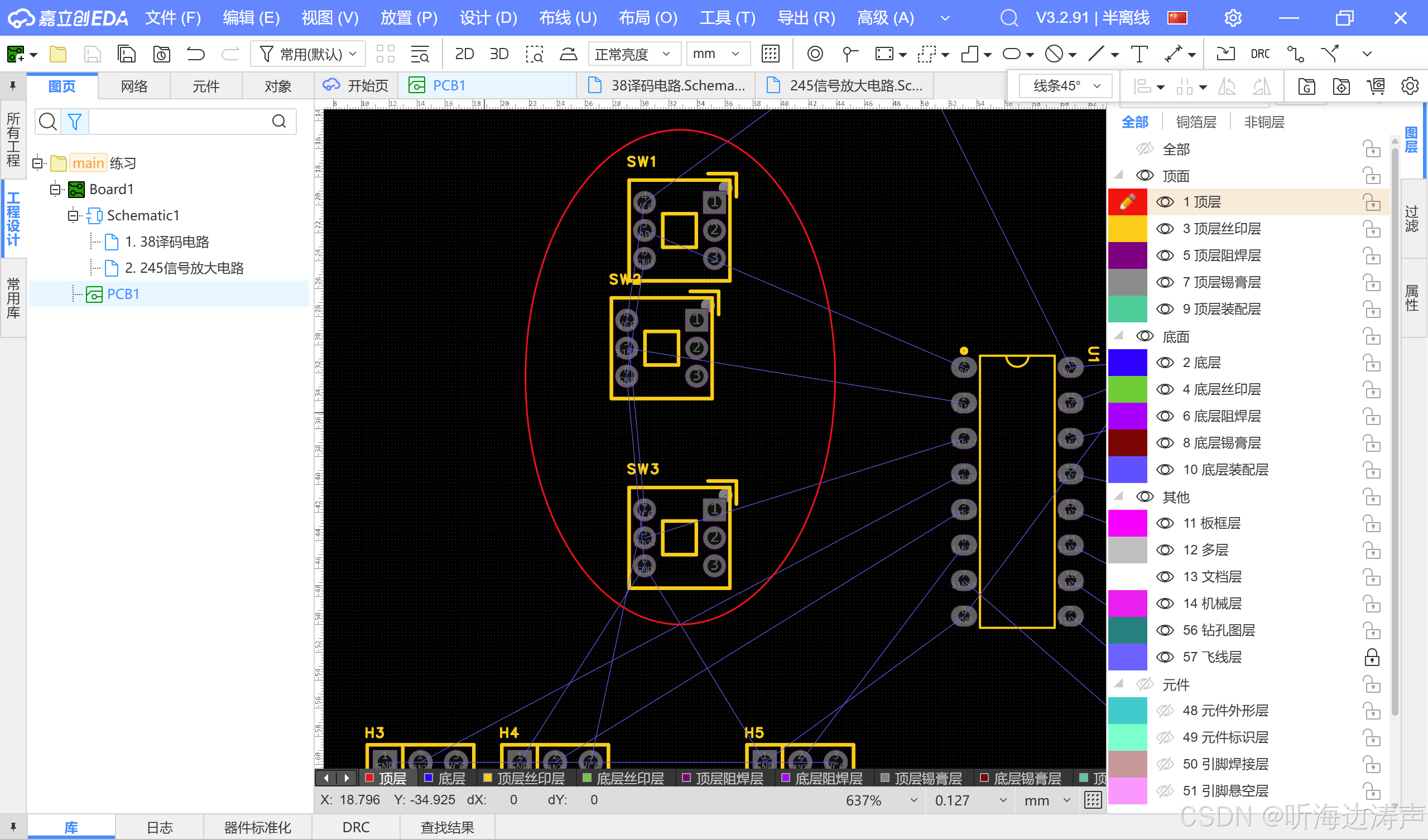Toggle visibility of 11 板框层
The width and height of the screenshot is (1428, 840).
1165,523
